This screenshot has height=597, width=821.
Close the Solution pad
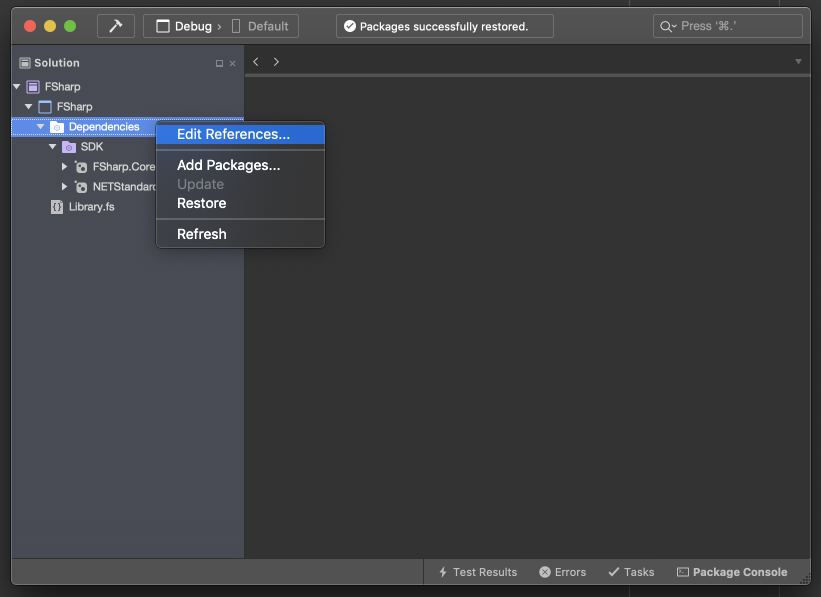coord(232,63)
